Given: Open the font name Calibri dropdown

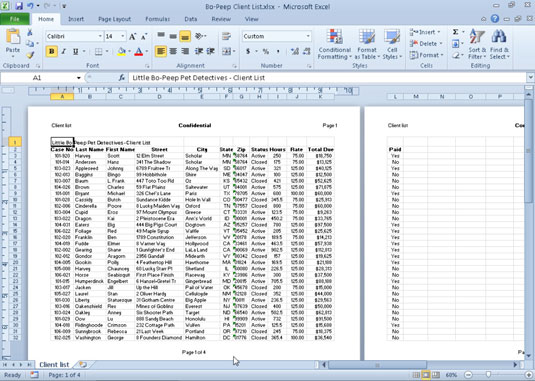Looking at the screenshot, I should click(x=100, y=36).
